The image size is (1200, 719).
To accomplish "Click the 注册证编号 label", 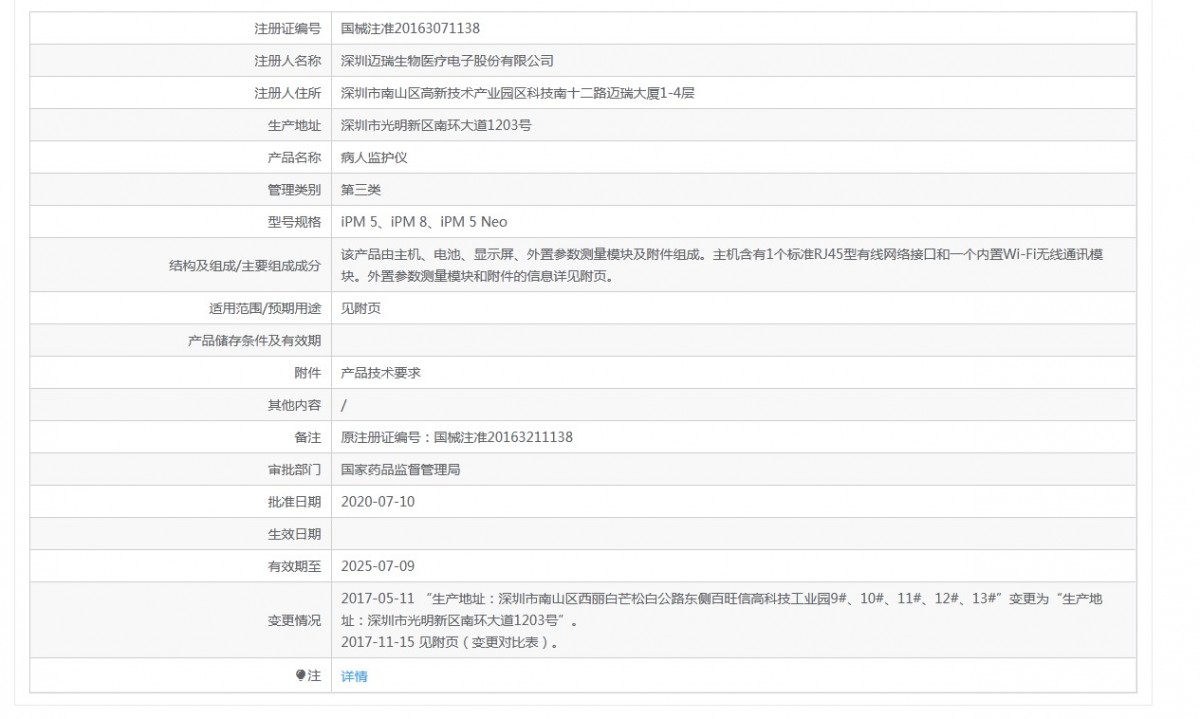I will click(288, 29).
